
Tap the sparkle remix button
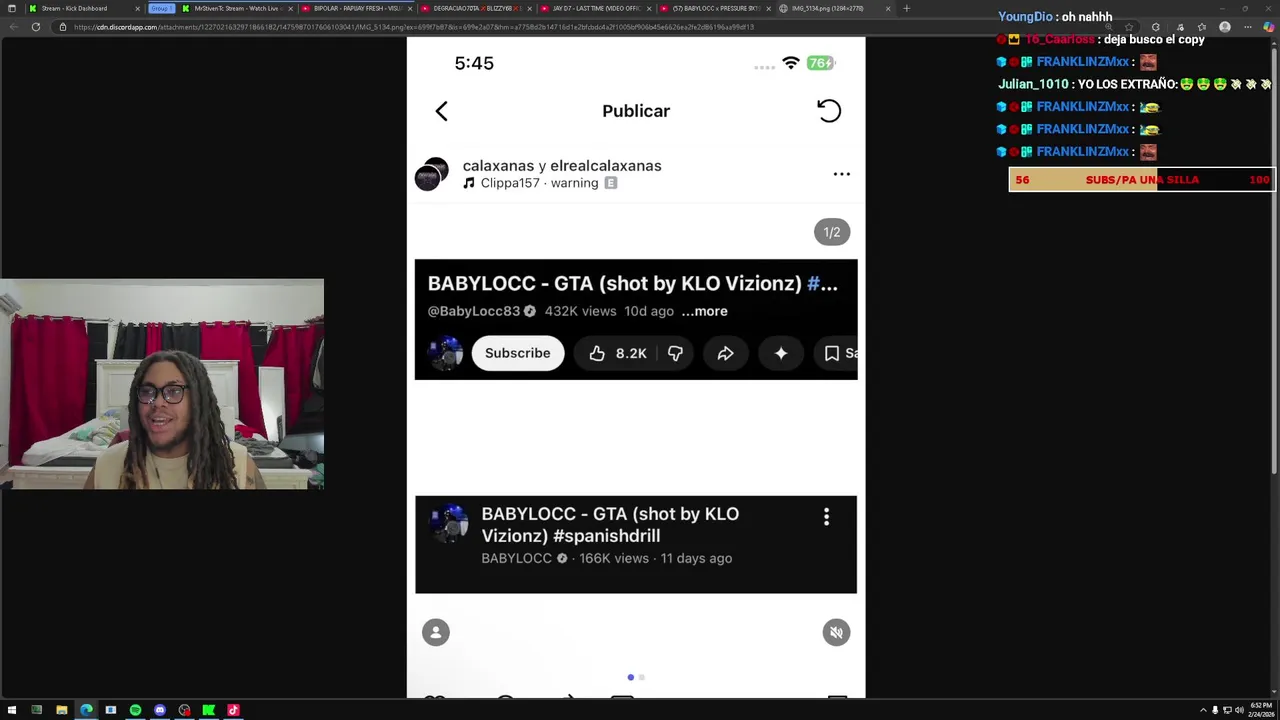click(781, 353)
